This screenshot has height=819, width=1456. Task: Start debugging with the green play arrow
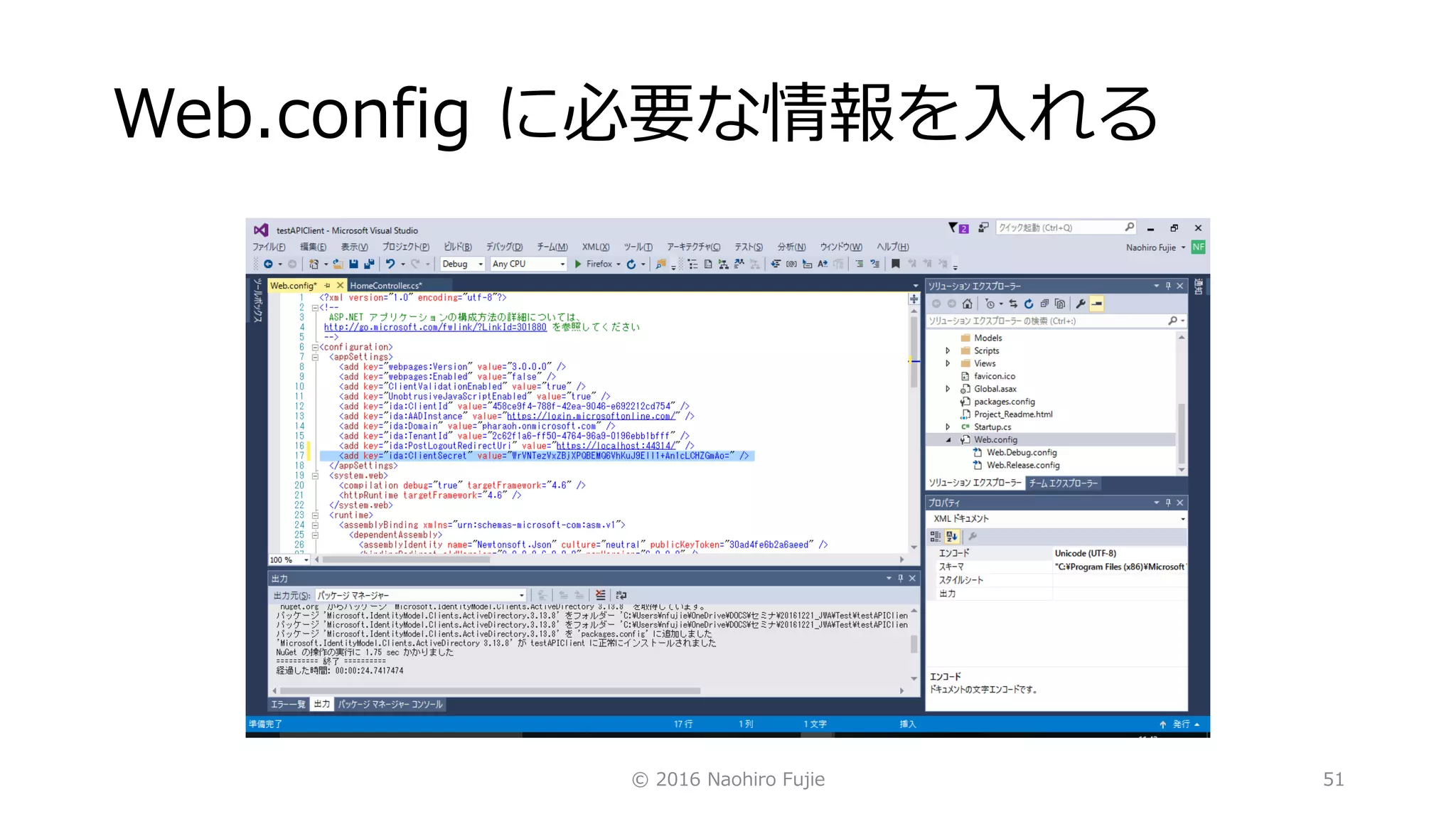coord(578,264)
